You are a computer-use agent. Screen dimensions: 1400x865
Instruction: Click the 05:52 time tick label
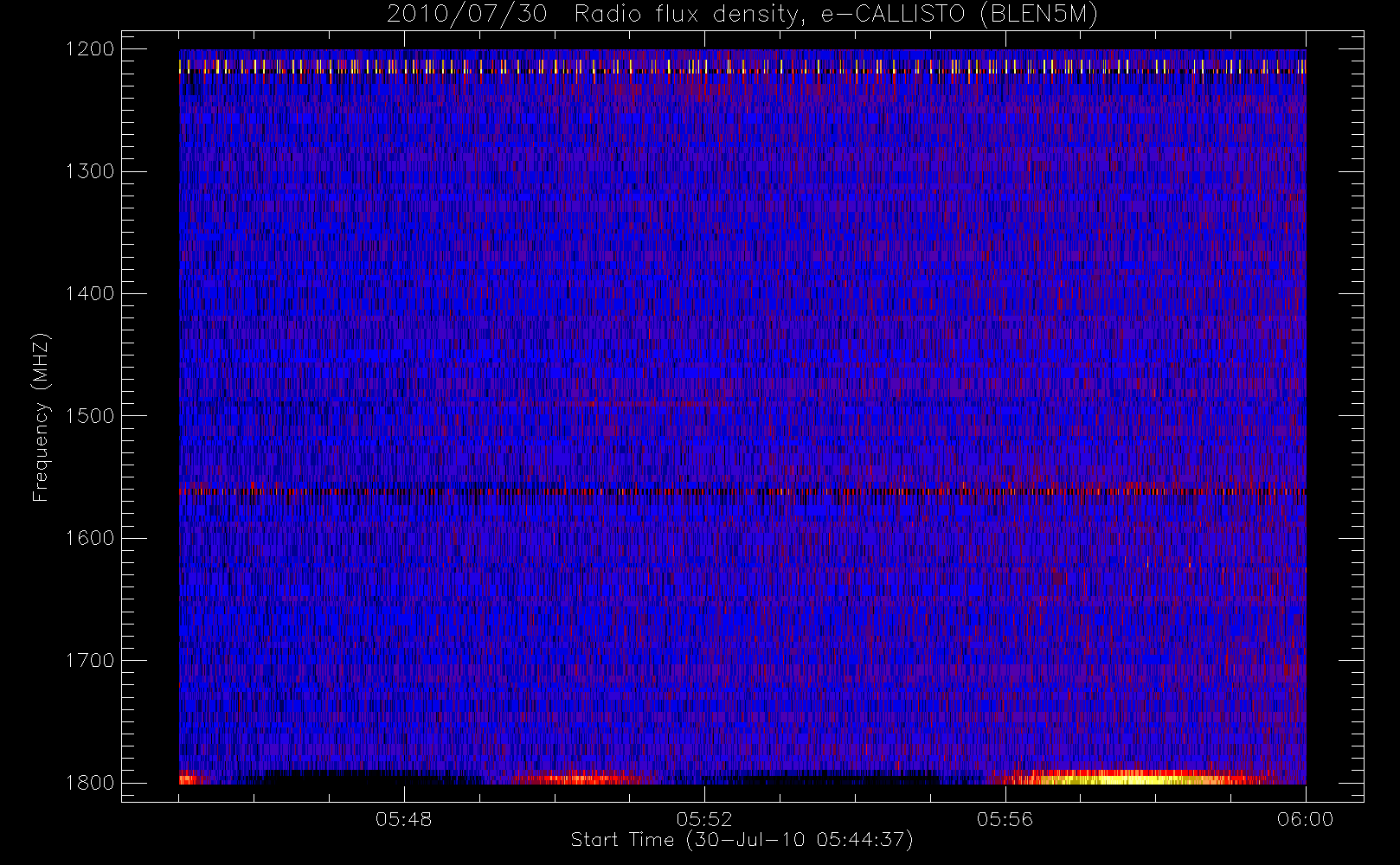(704, 819)
